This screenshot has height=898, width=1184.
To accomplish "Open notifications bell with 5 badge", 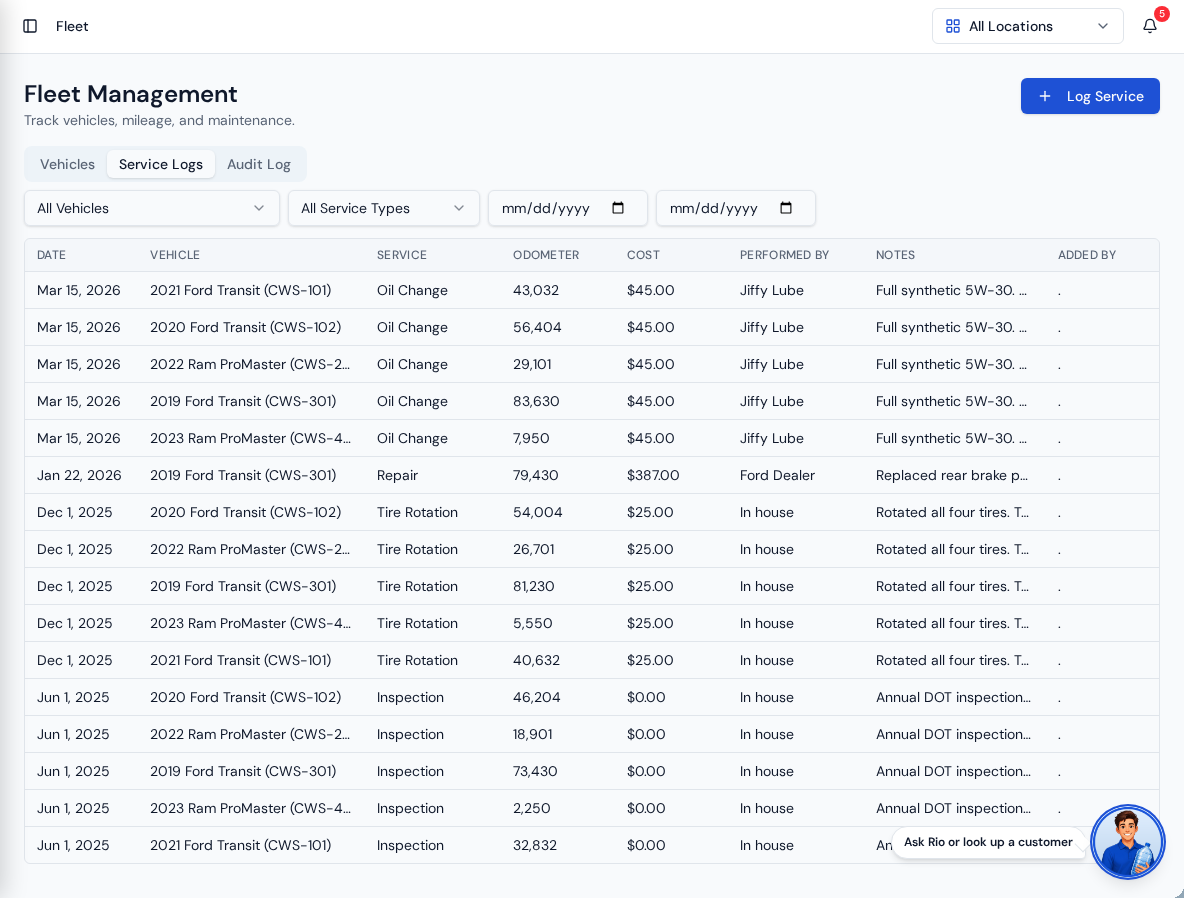I will click(x=1150, y=26).
